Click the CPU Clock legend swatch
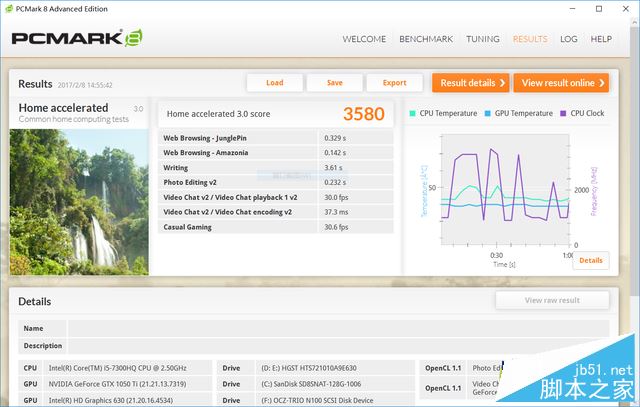Viewport: 640px width, 407px height. click(x=563, y=113)
